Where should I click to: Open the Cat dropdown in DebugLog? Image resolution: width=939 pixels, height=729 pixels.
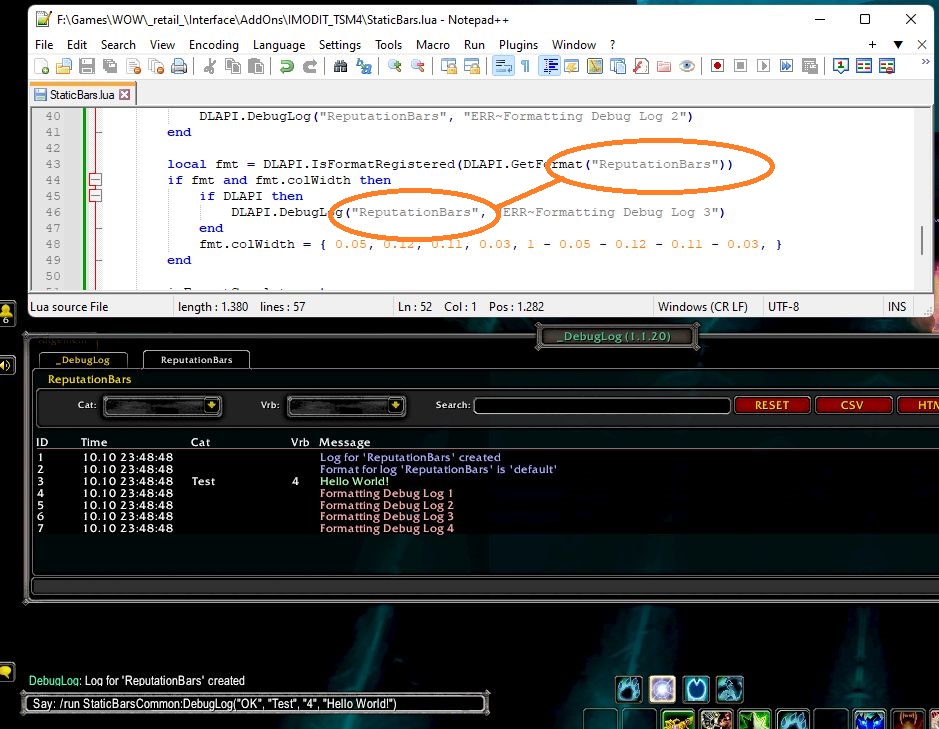pos(162,406)
